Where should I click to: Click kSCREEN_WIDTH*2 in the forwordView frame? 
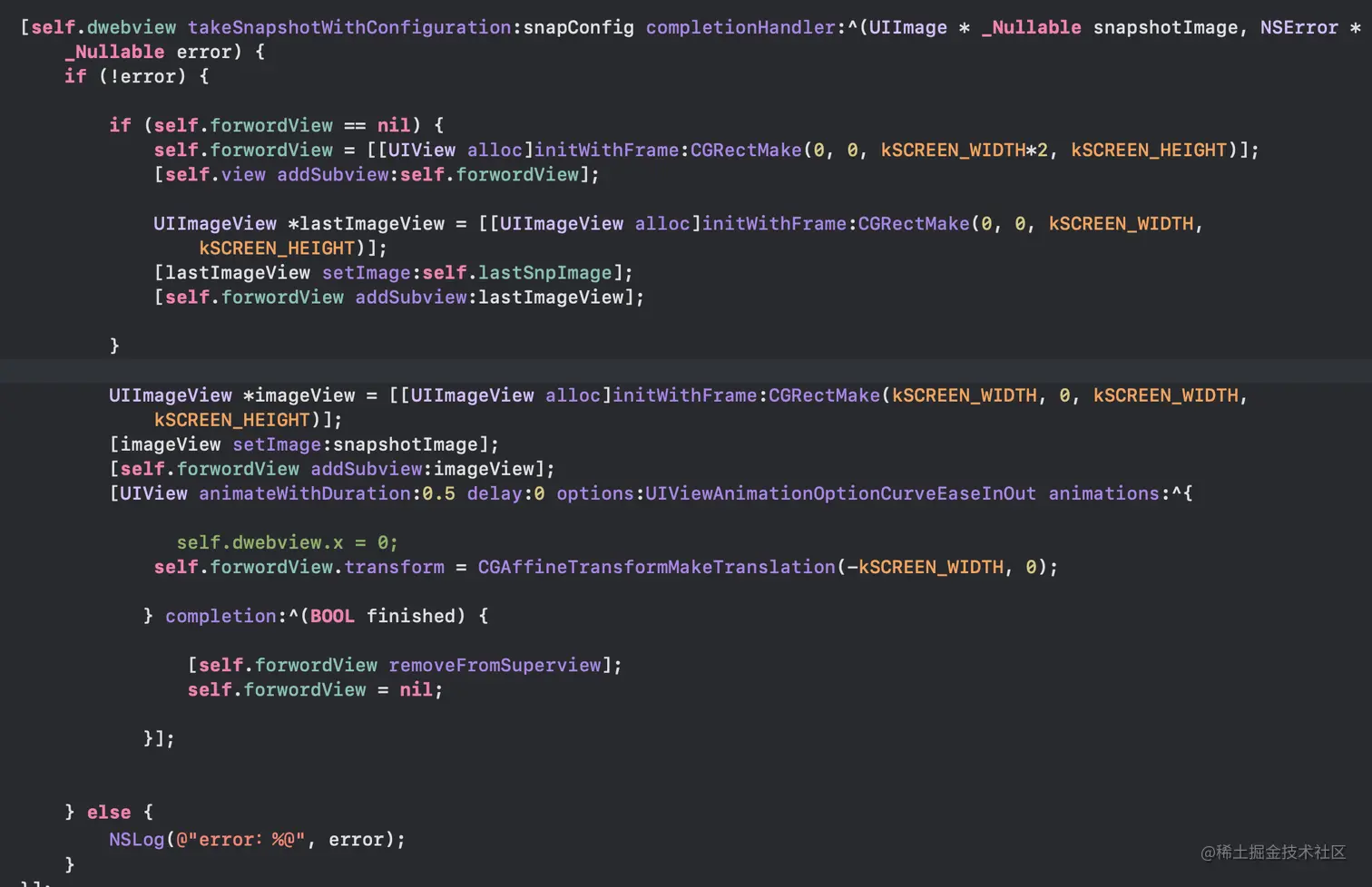click(x=964, y=150)
